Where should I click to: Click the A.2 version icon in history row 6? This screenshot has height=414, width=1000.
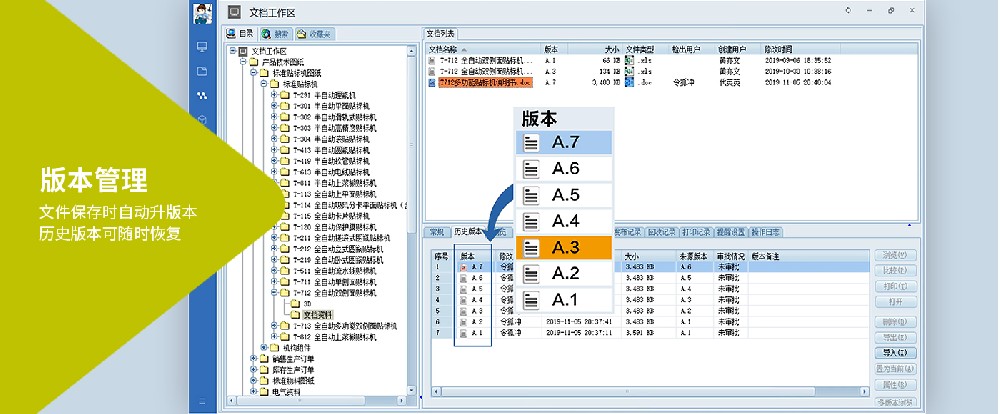463,322
